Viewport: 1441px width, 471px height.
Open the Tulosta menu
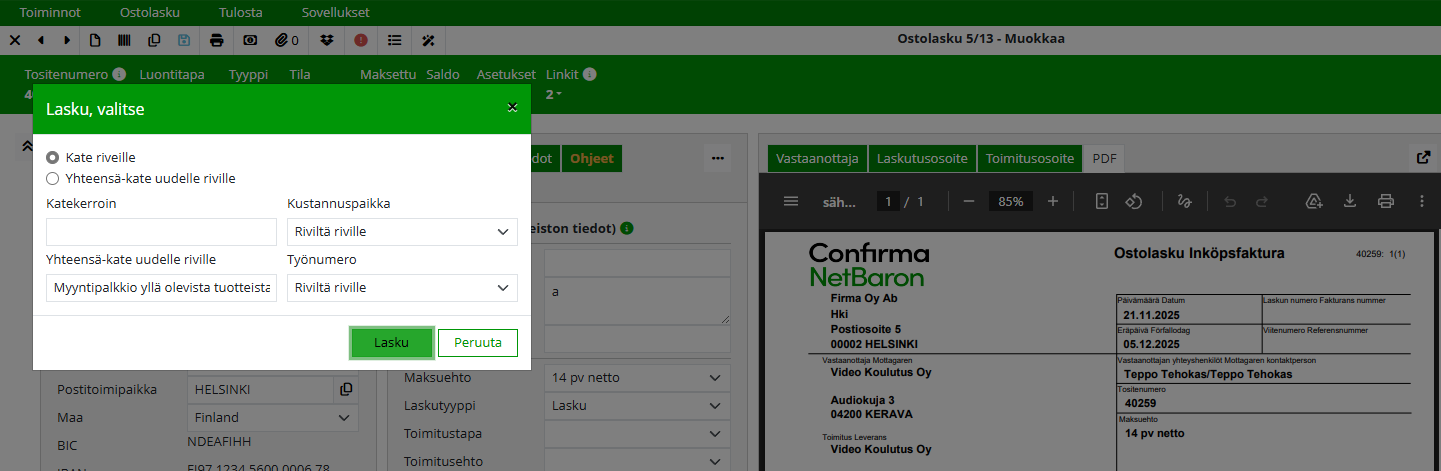pos(240,13)
